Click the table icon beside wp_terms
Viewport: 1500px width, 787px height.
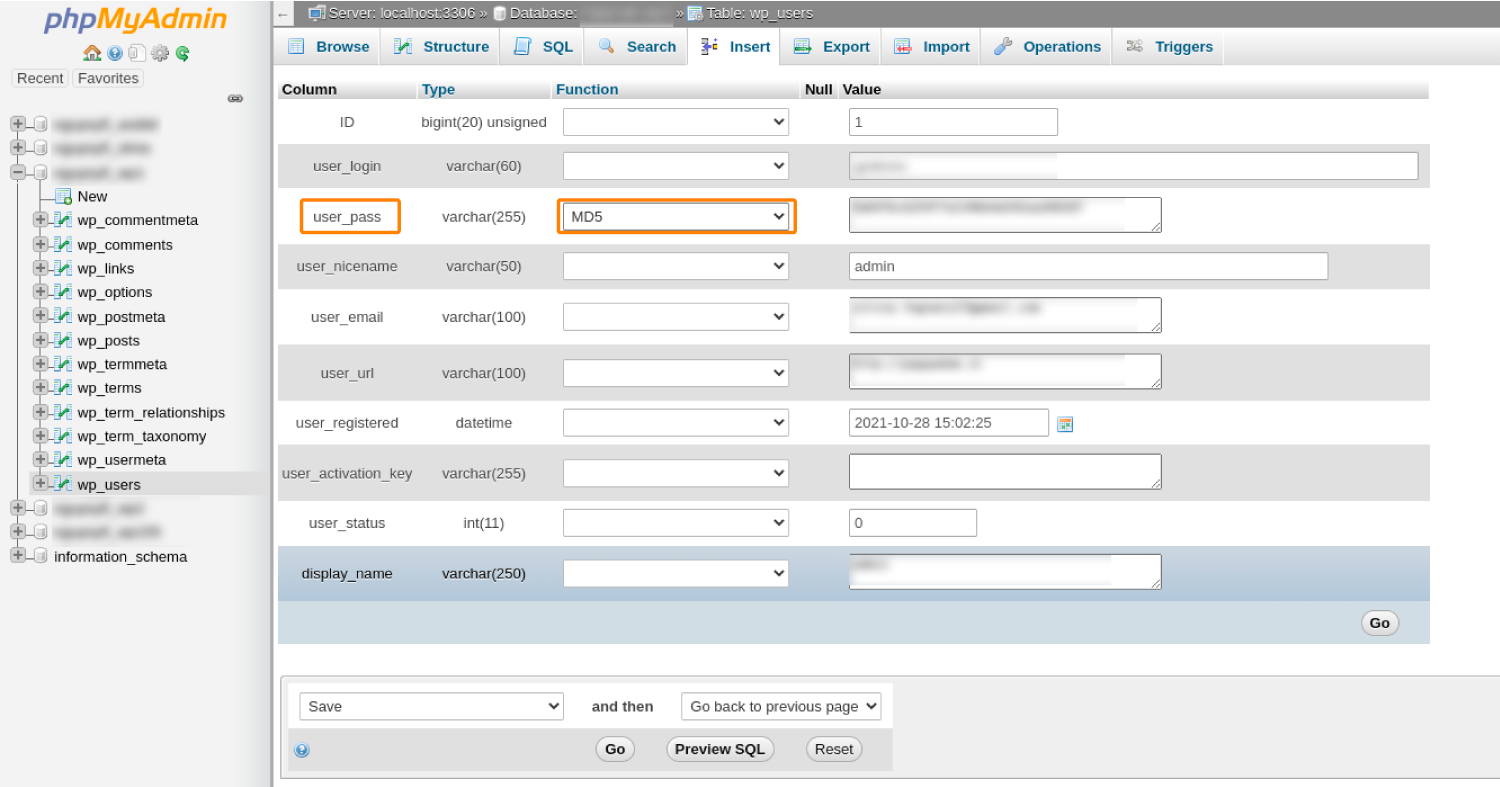63,388
